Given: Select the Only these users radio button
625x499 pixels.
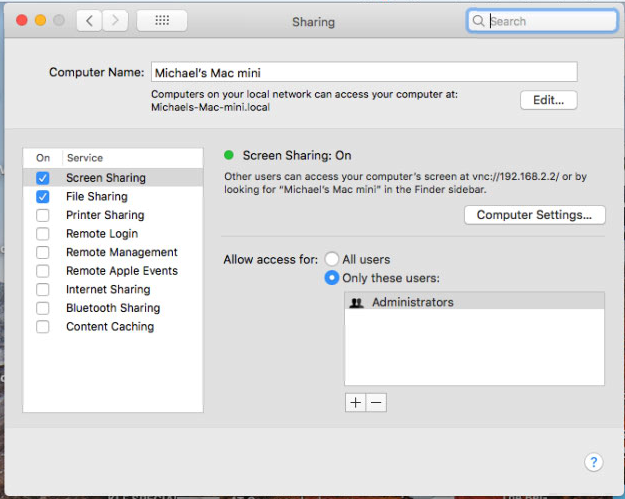Looking at the screenshot, I should click(332, 278).
